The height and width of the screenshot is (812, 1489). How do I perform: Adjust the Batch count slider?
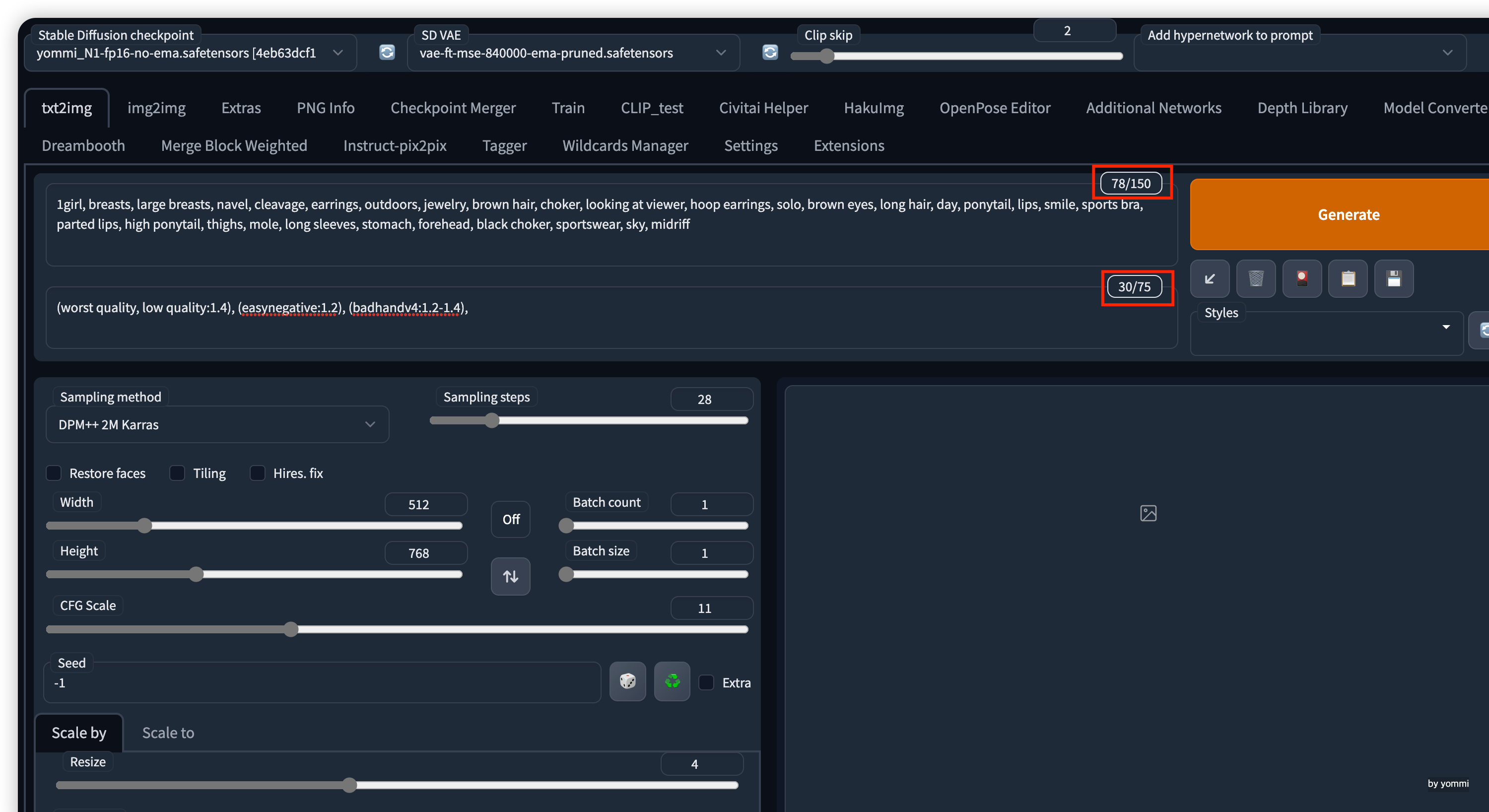point(654,525)
